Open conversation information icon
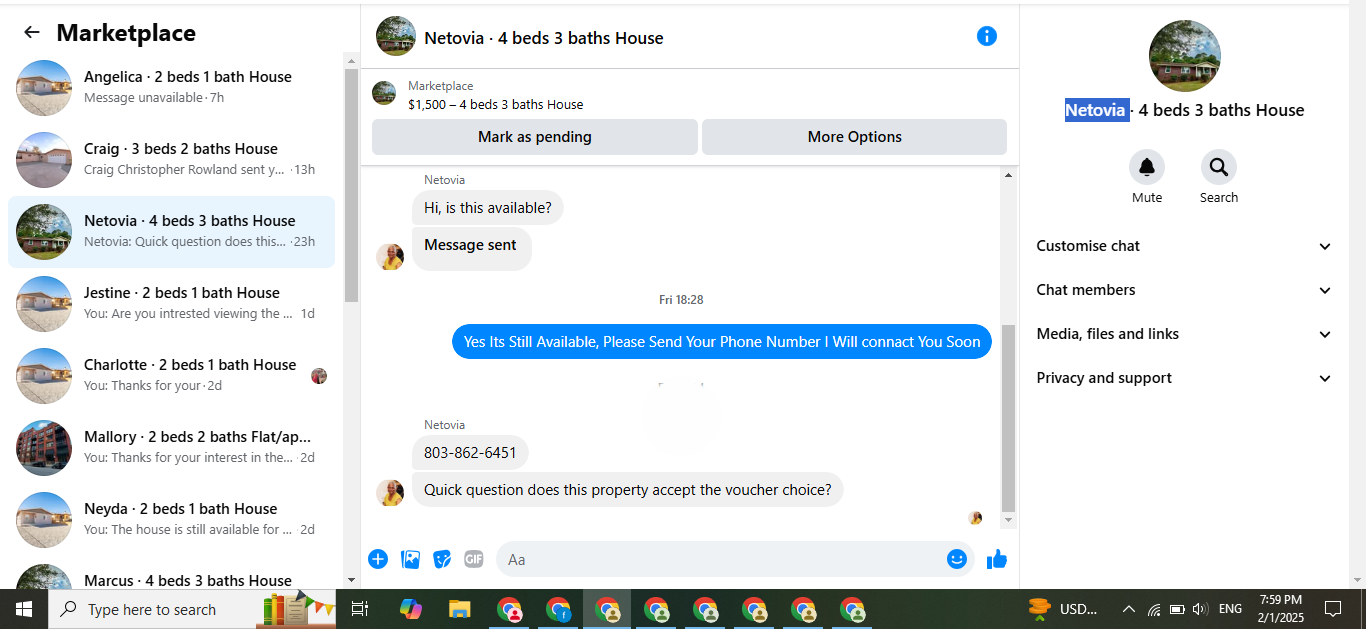The image size is (1366, 629). pos(986,36)
